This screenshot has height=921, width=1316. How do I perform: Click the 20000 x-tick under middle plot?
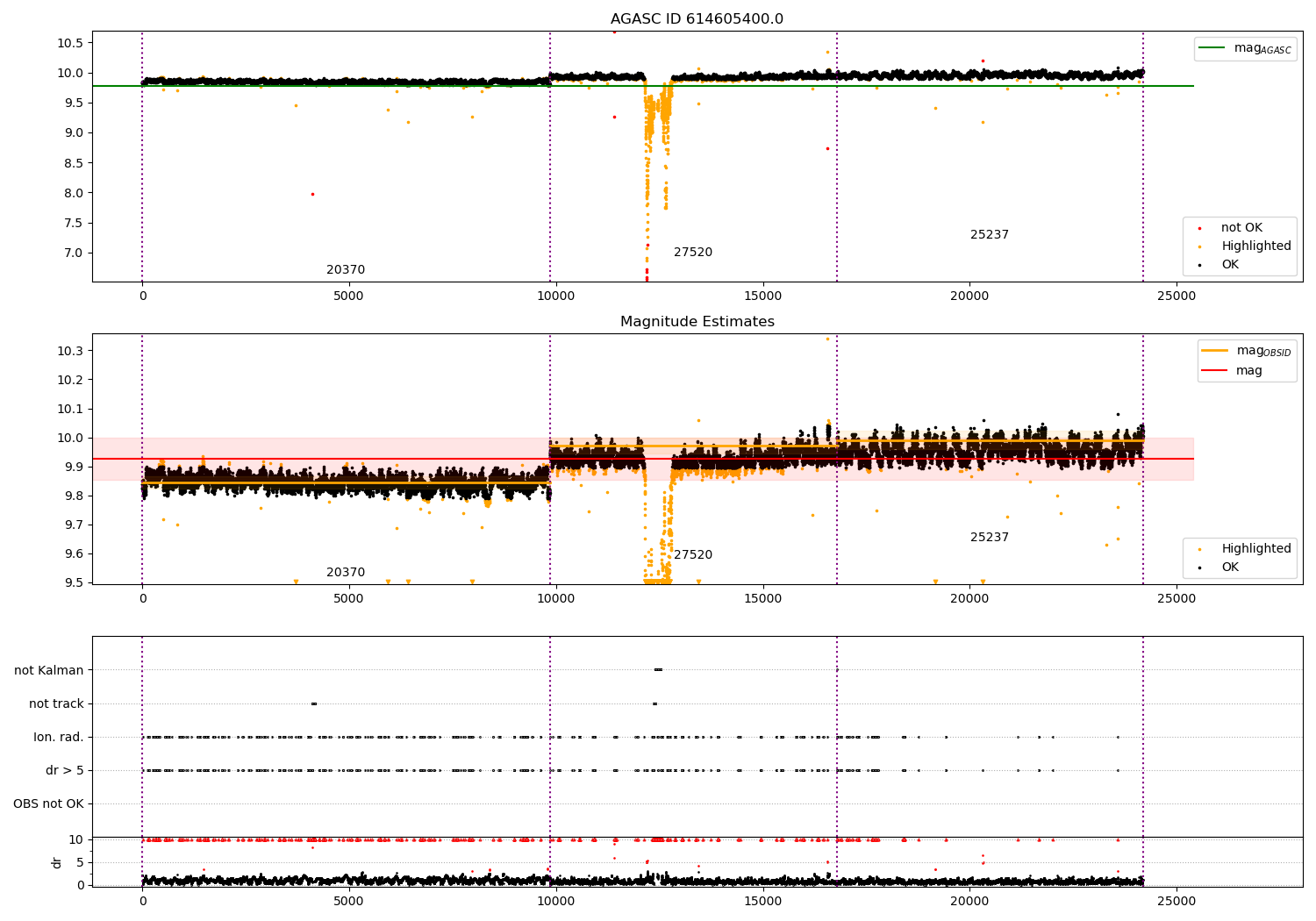click(969, 599)
